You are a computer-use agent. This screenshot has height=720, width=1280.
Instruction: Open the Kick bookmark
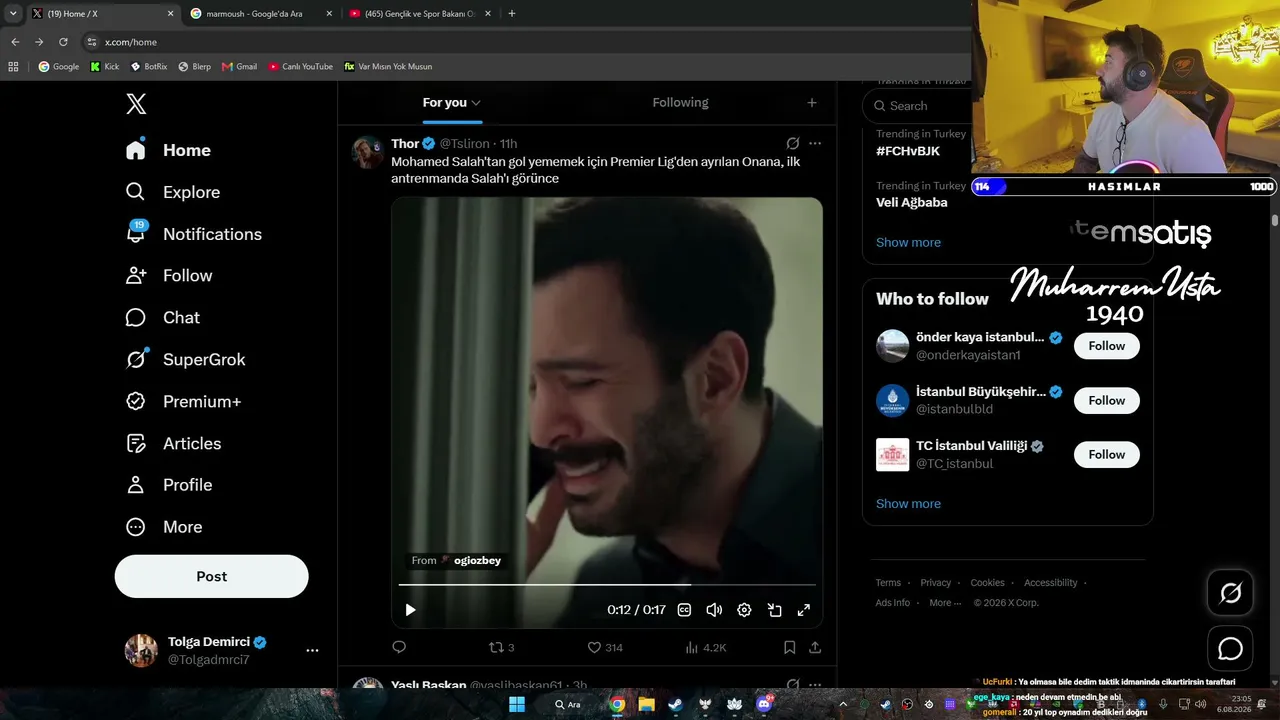pyautogui.click(x=104, y=67)
